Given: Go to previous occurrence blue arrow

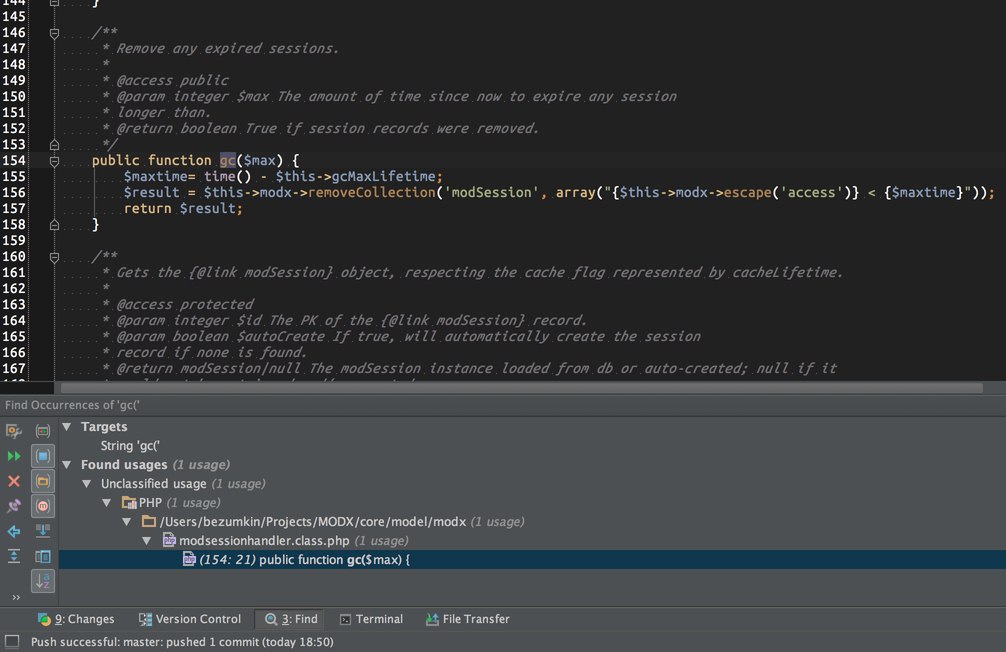Looking at the screenshot, I should [x=13, y=531].
